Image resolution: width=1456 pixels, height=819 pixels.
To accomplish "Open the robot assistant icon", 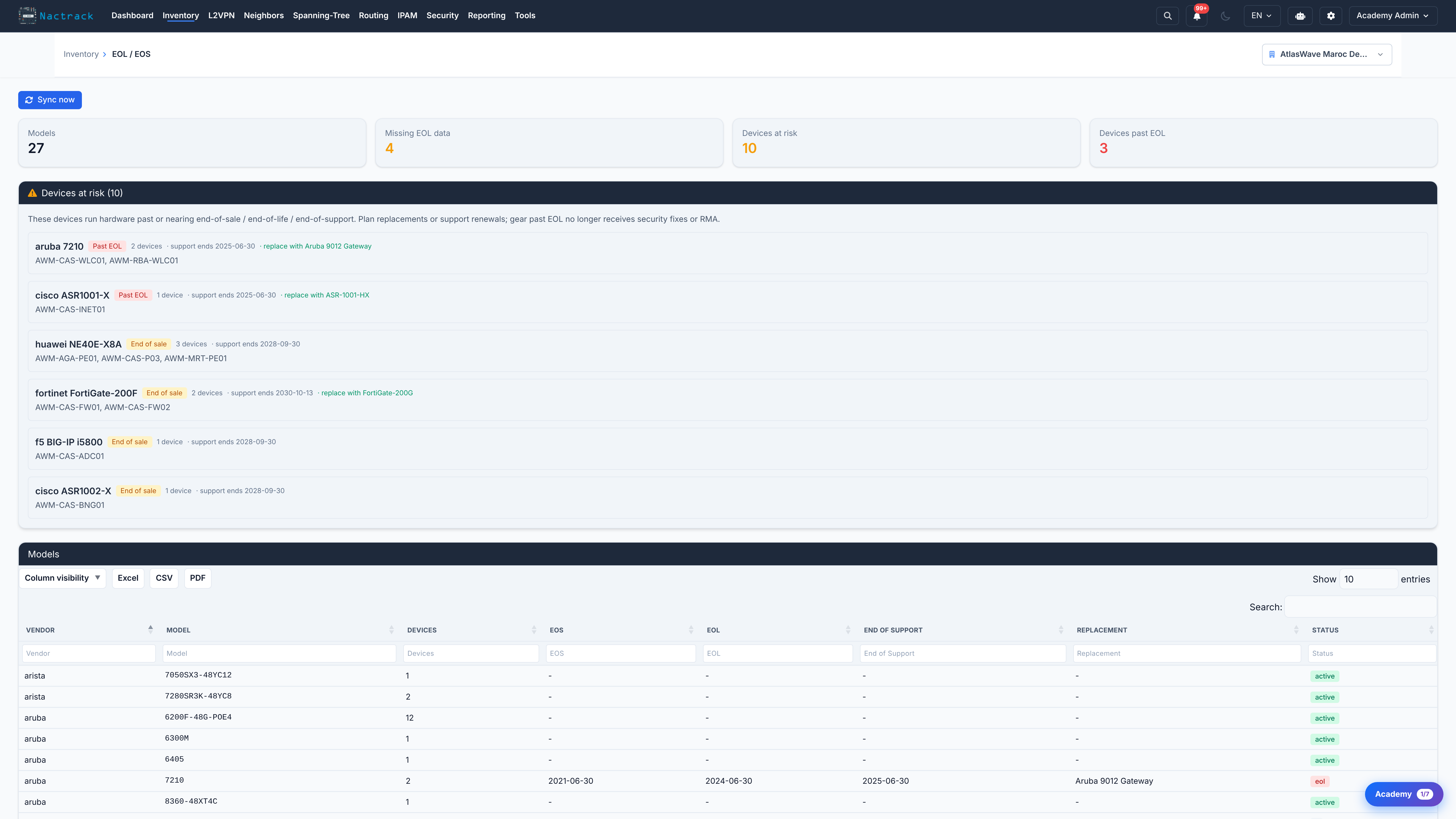I will (1300, 16).
